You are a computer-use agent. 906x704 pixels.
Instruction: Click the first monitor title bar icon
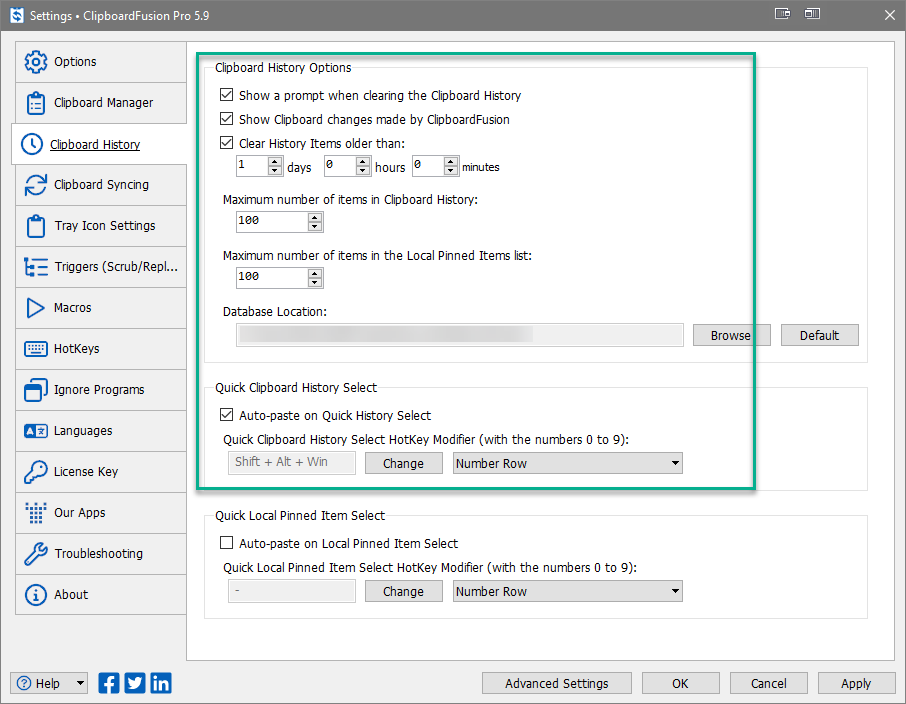tap(782, 14)
